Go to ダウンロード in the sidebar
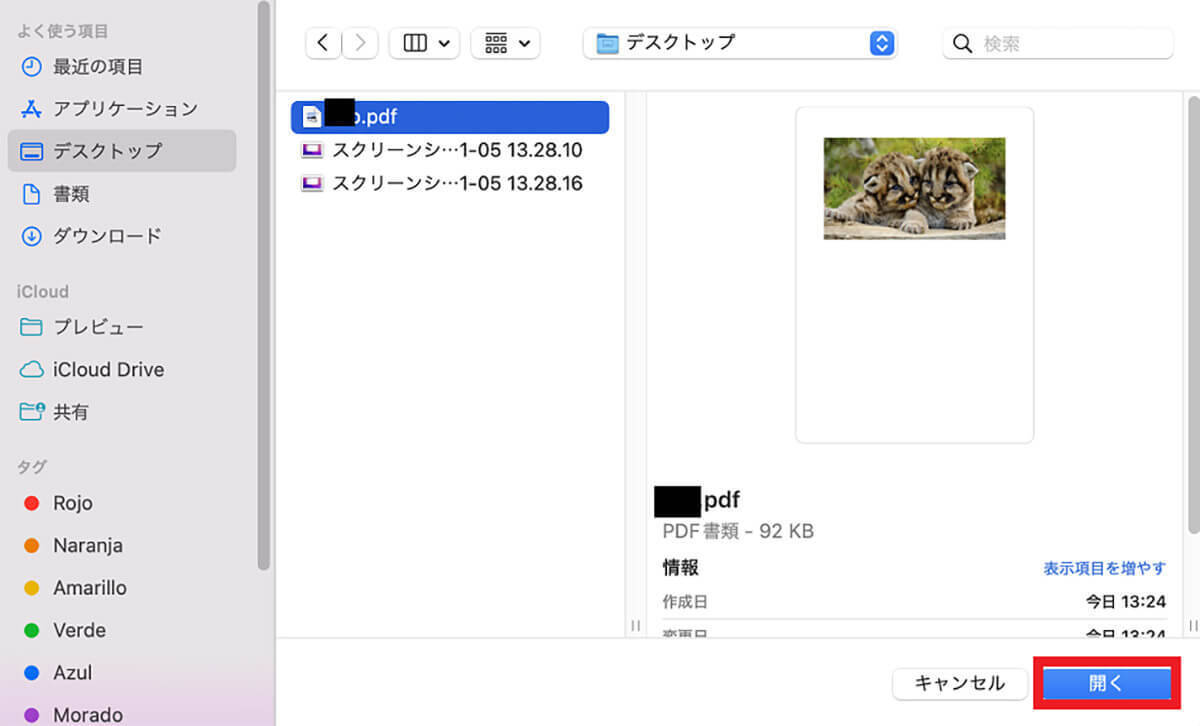The image size is (1200, 726). [106, 236]
